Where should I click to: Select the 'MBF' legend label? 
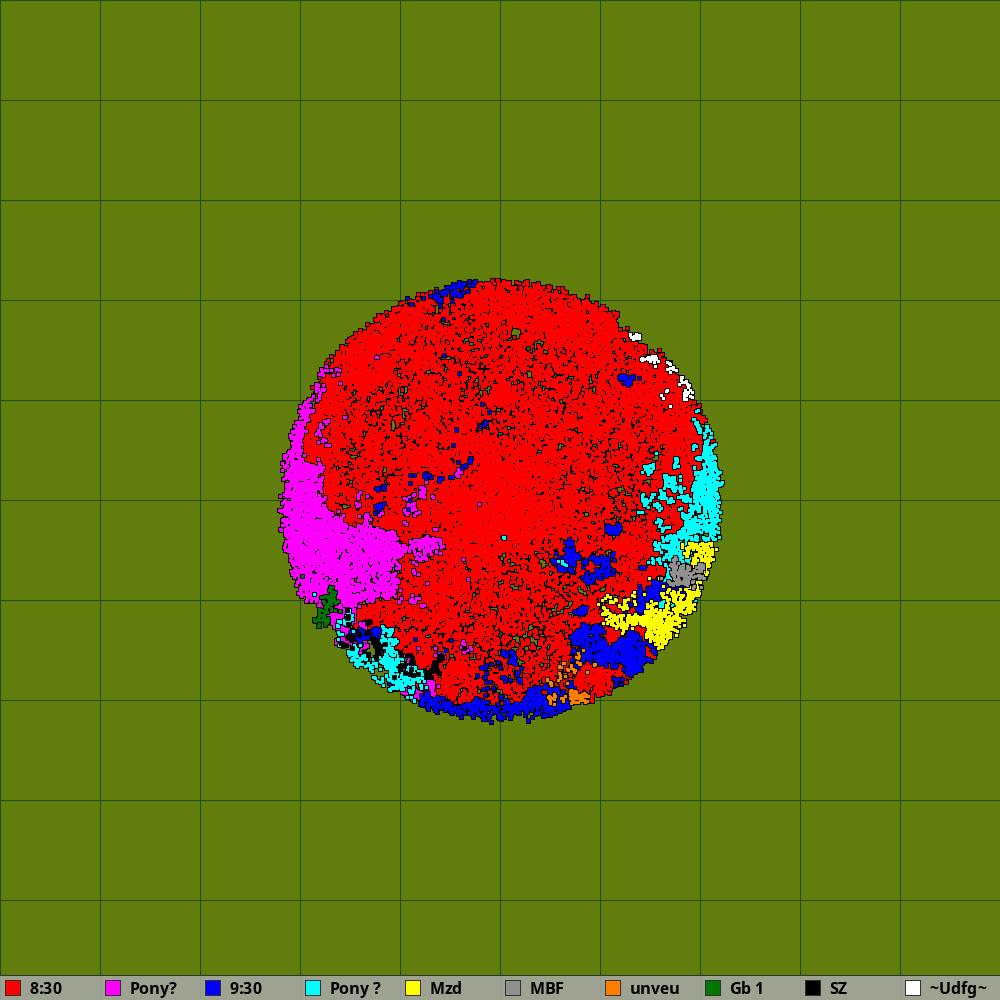(547, 988)
